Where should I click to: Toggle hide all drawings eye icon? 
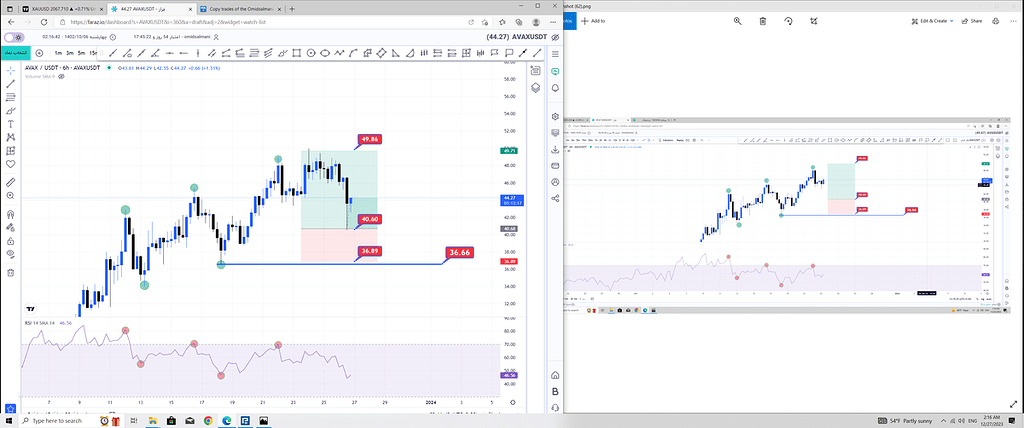point(10,254)
